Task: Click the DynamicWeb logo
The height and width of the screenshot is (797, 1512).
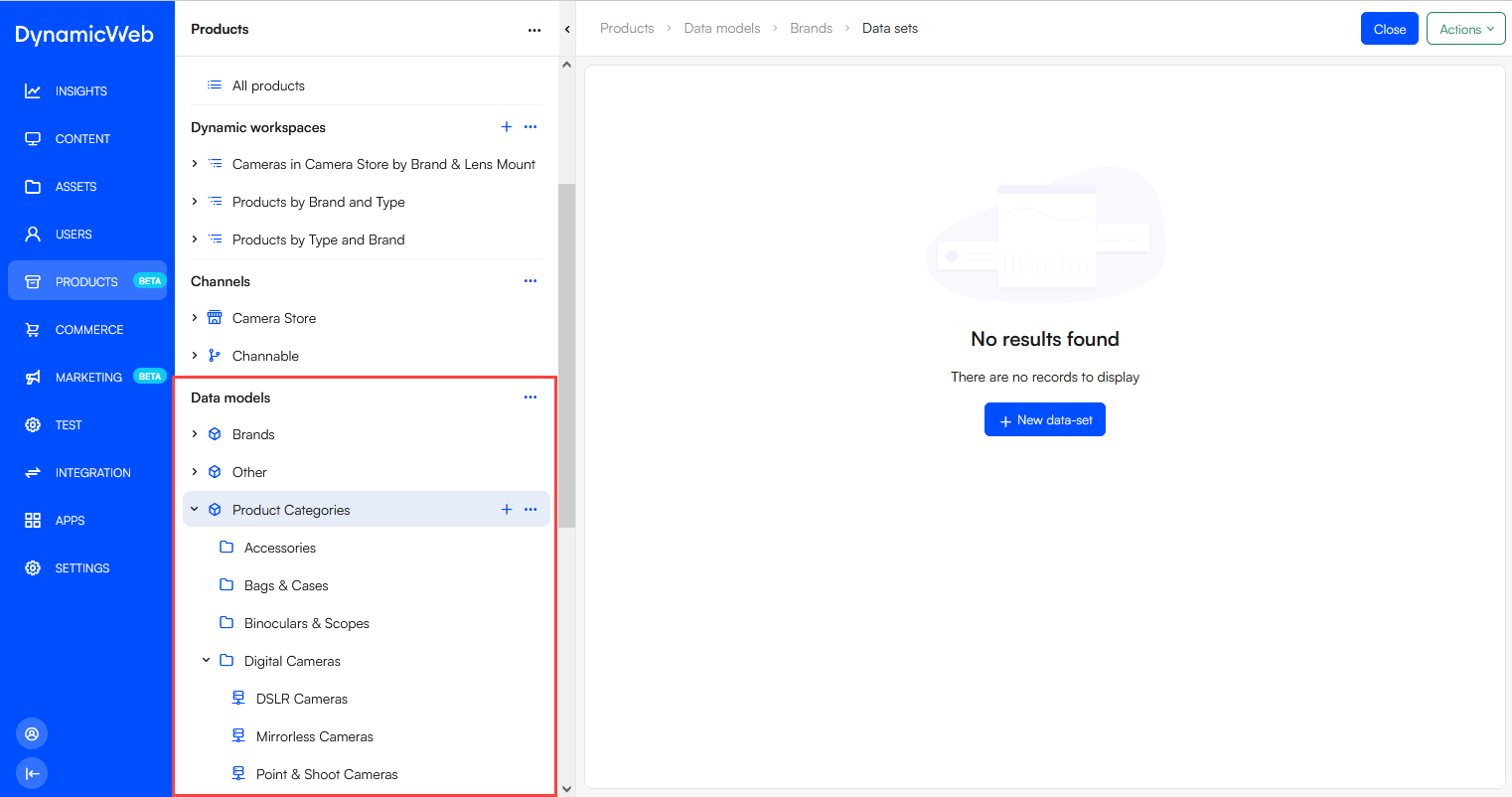Action: pyautogui.click(x=84, y=35)
